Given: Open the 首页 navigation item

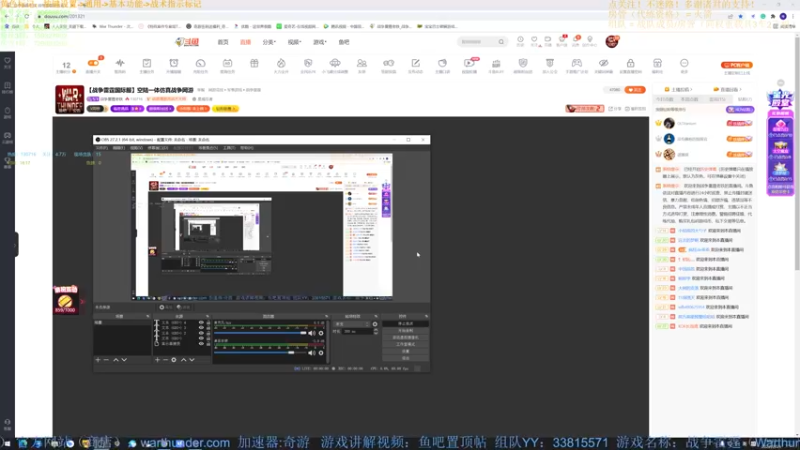Looking at the screenshot, I should click(223, 42).
